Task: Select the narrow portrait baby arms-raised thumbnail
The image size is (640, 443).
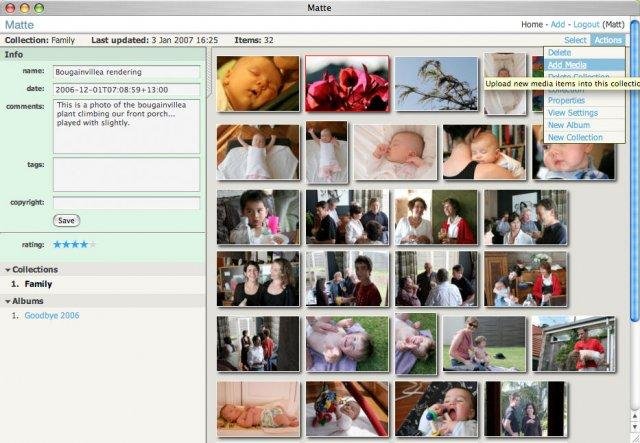Action: point(327,152)
